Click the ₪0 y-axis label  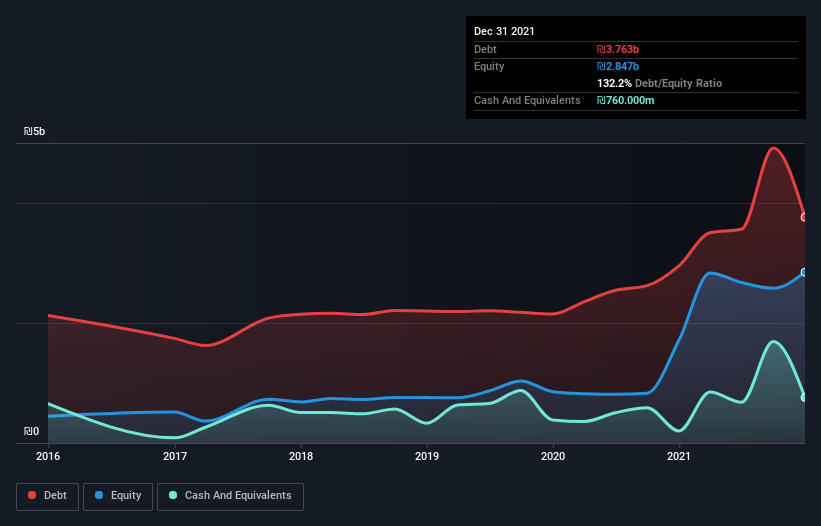click(x=31, y=431)
